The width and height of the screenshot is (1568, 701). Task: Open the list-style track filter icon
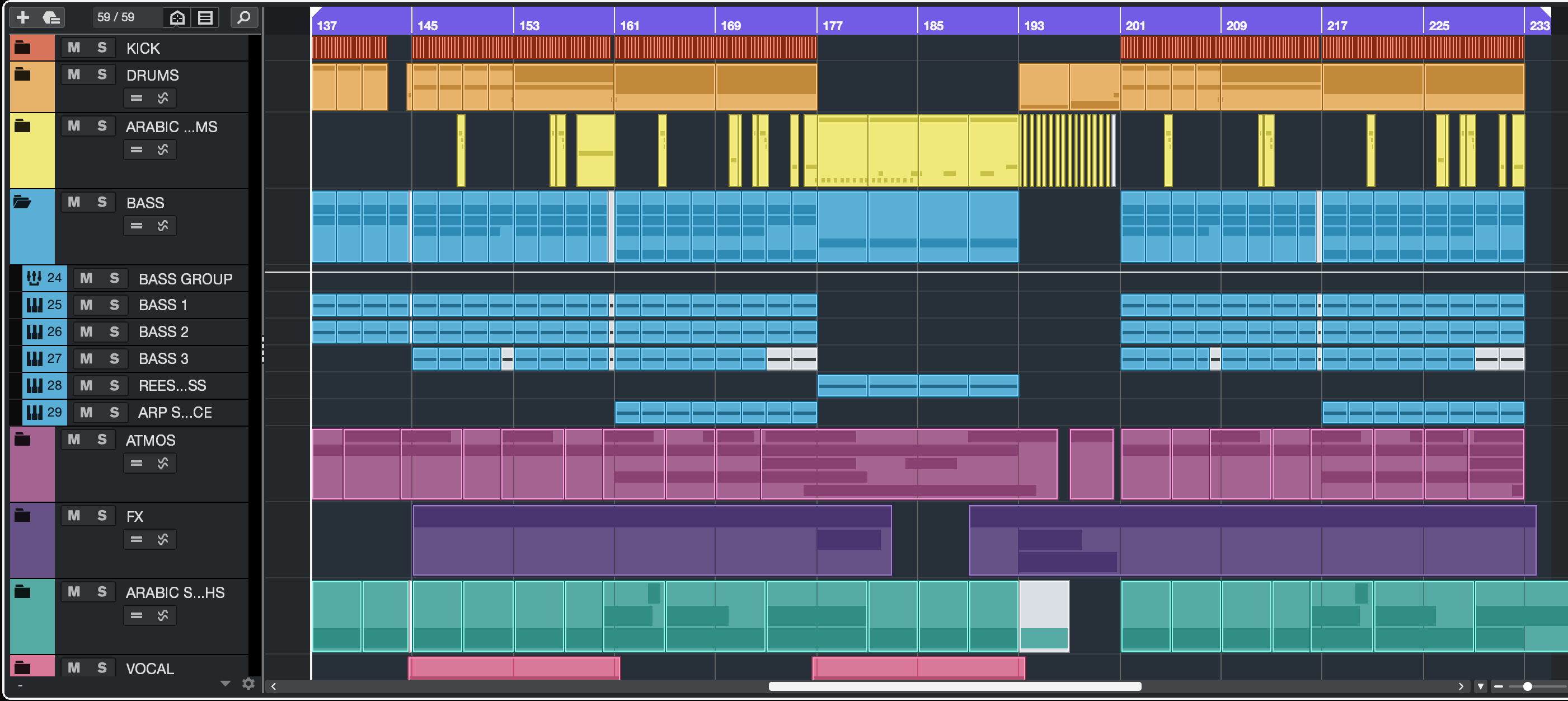[206, 18]
